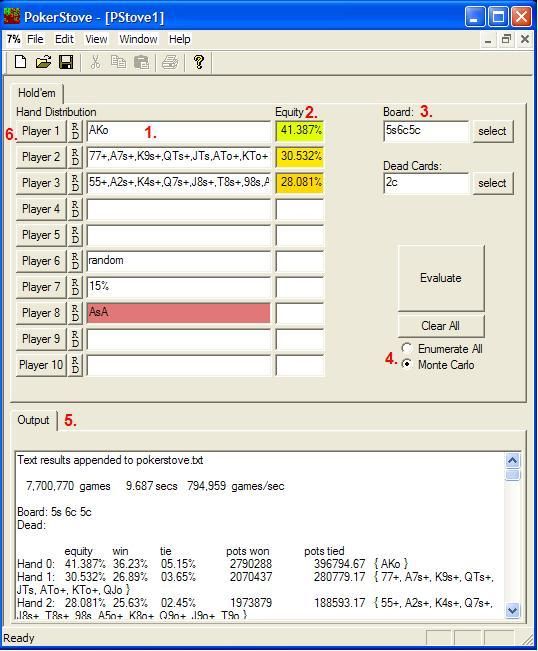Click the Player 1 button
The width and height of the screenshot is (538, 651).
coord(41,131)
